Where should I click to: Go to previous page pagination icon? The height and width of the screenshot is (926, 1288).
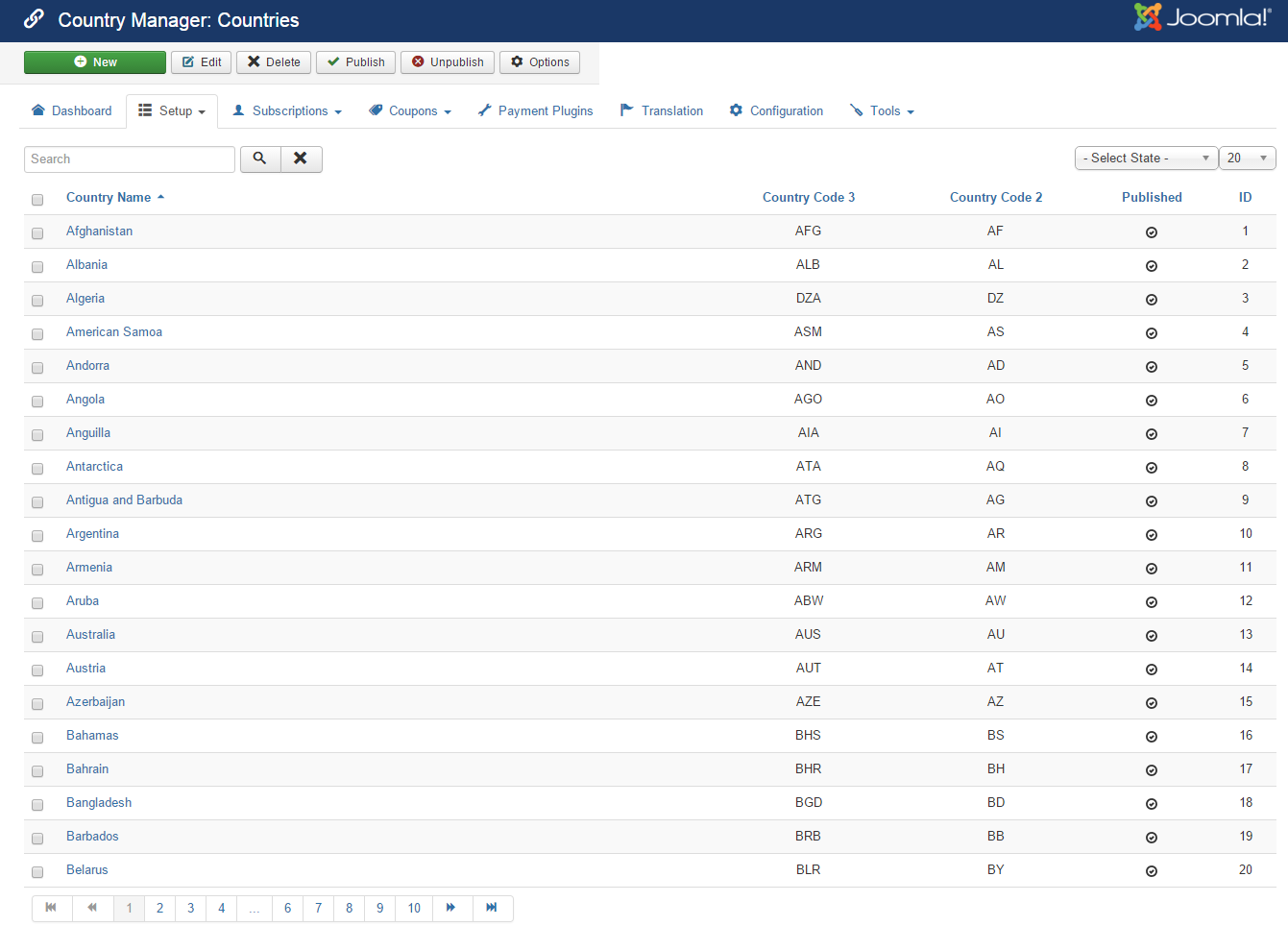(93, 908)
